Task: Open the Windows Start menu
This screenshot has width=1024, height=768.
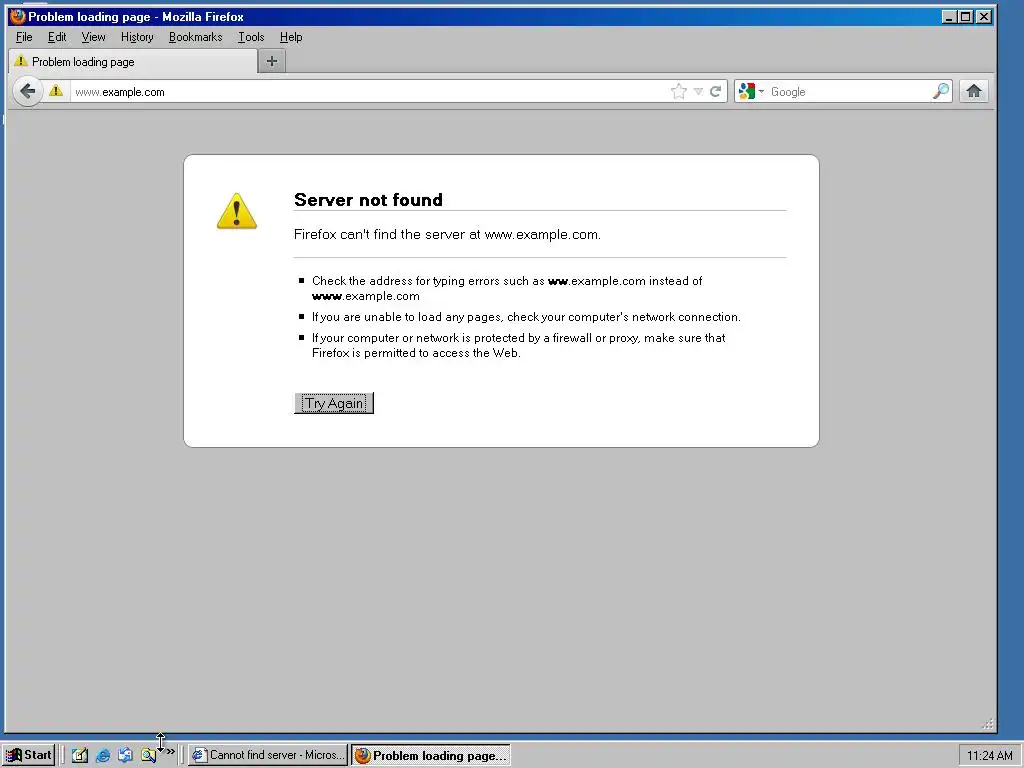Action: click(x=29, y=755)
